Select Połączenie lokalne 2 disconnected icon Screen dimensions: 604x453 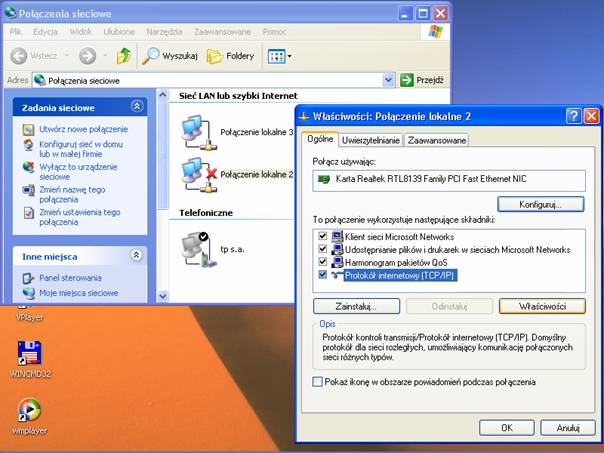click(198, 175)
